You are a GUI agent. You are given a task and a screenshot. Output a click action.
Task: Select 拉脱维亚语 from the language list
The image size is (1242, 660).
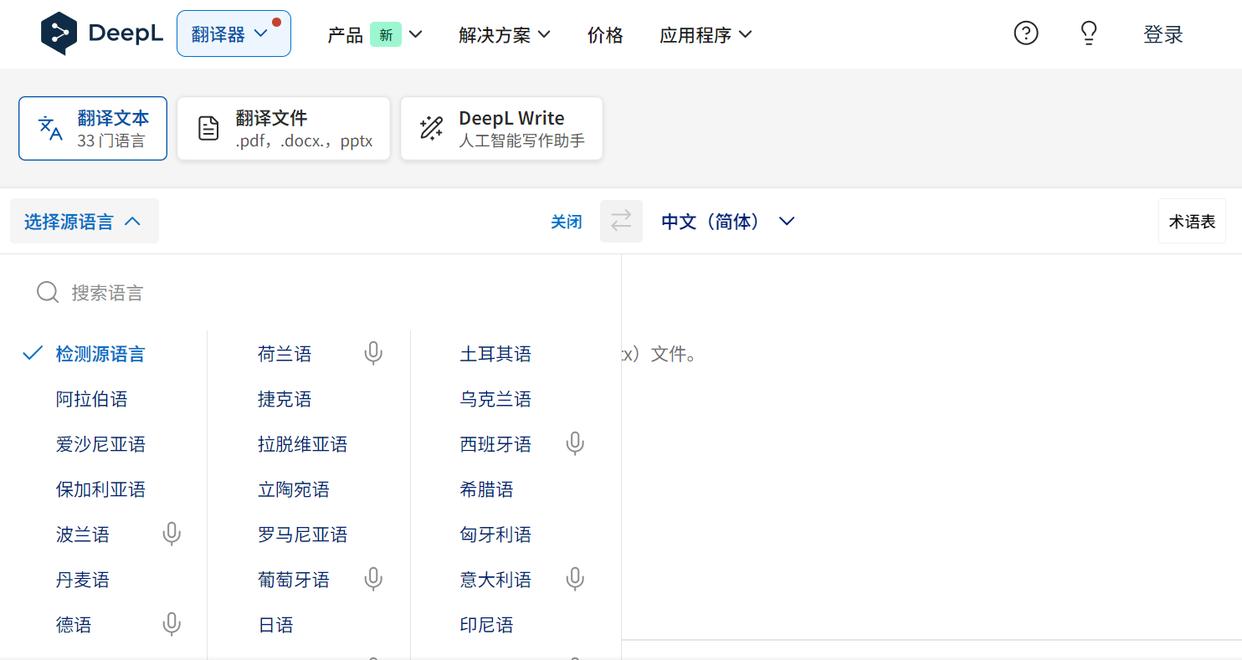(x=302, y=444)
